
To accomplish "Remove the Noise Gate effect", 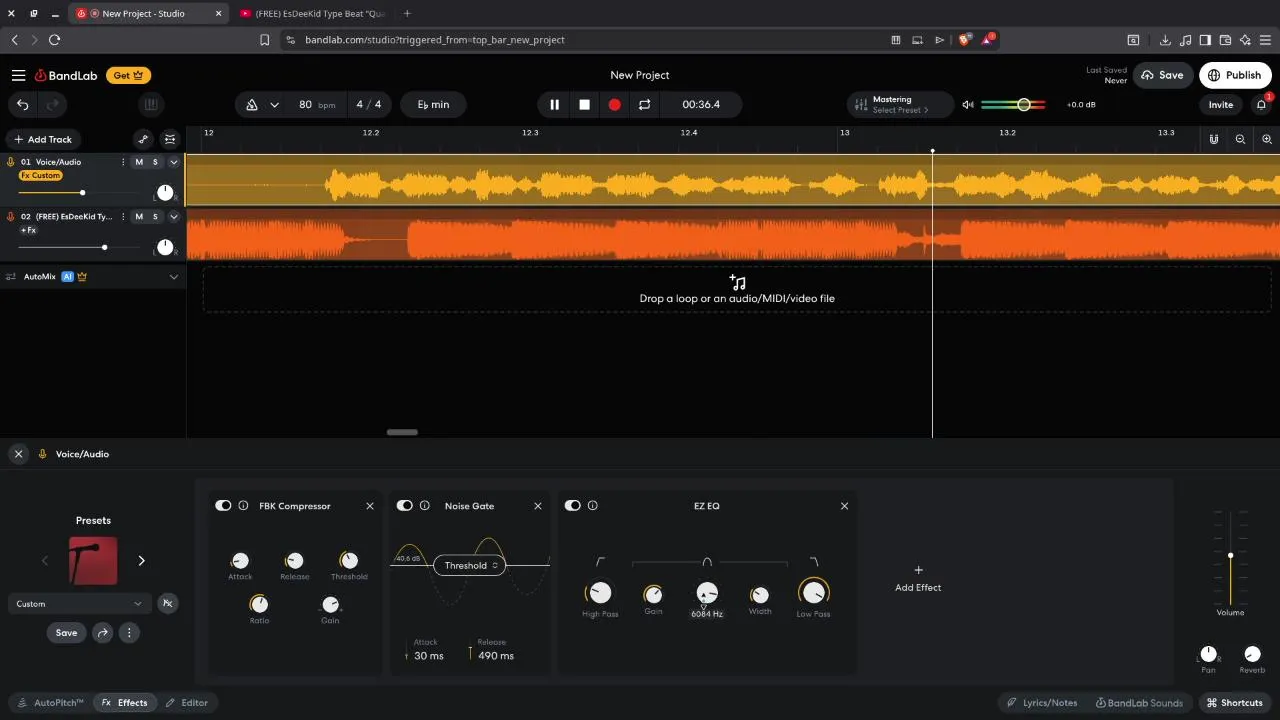I will click(x=538, y=506).
